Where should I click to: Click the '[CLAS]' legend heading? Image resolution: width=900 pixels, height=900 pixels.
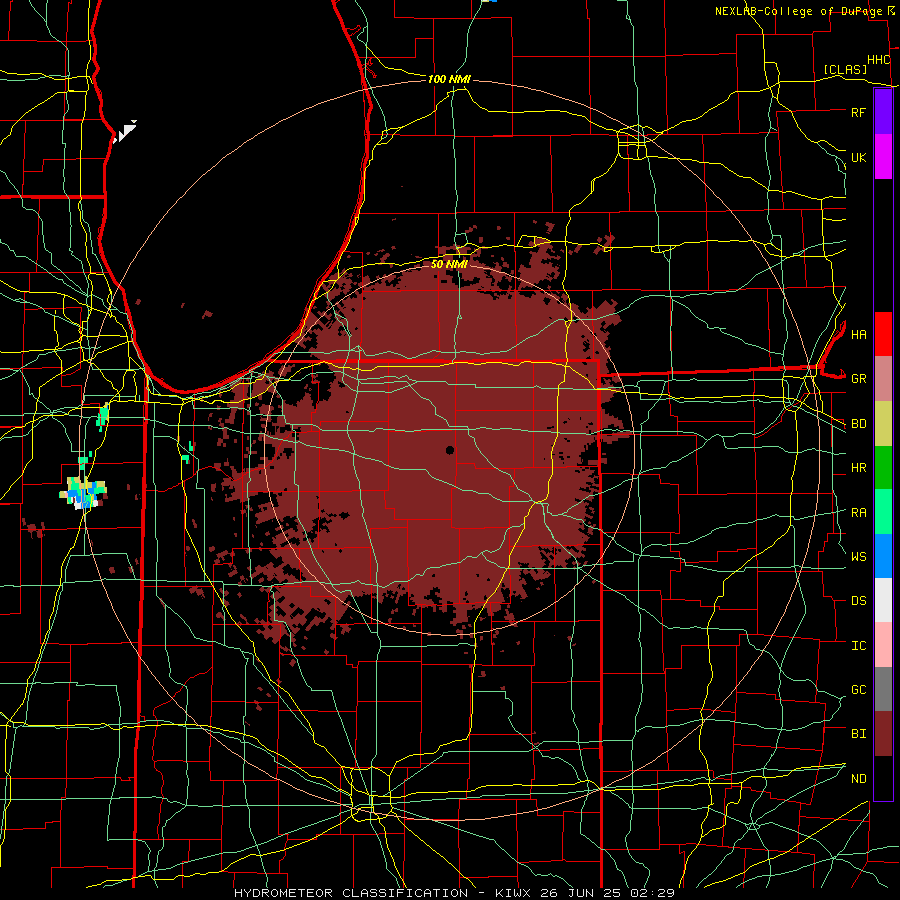[845, 69]
